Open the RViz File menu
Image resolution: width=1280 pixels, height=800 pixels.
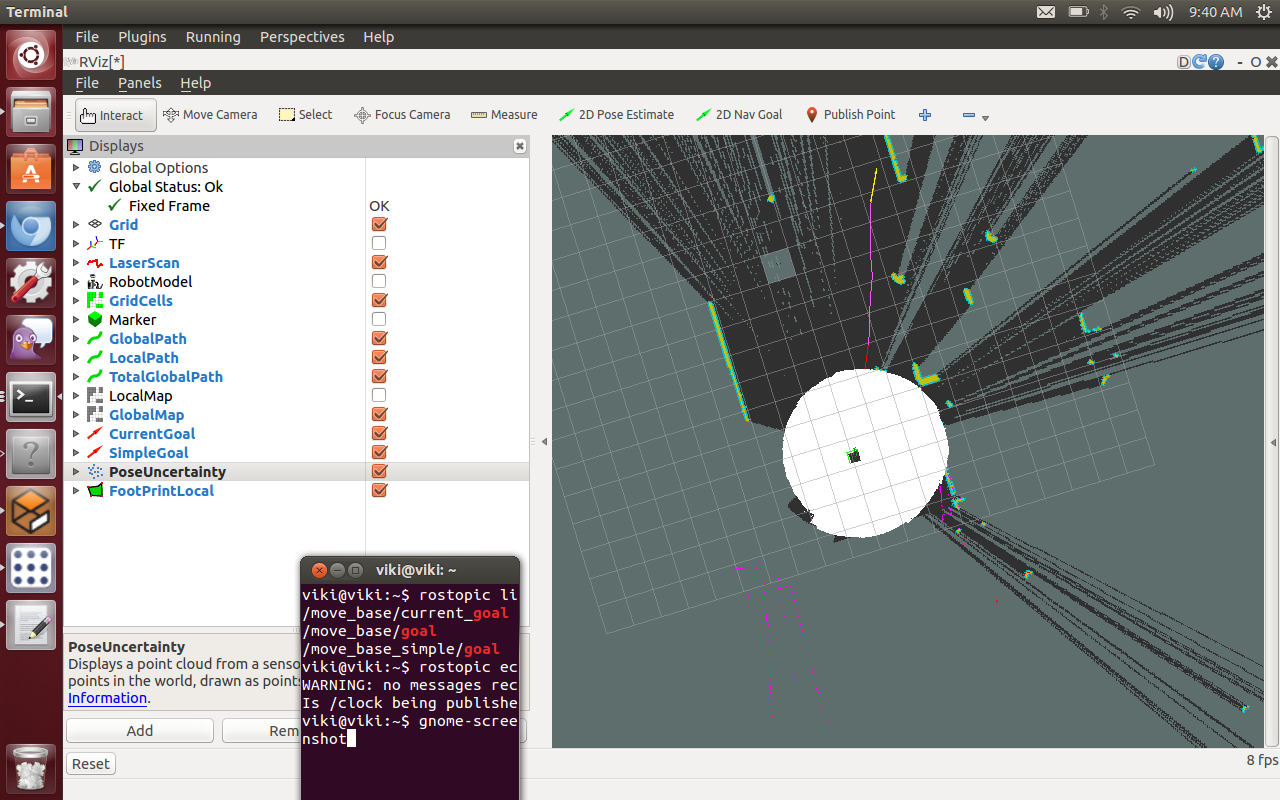[87, 83]
